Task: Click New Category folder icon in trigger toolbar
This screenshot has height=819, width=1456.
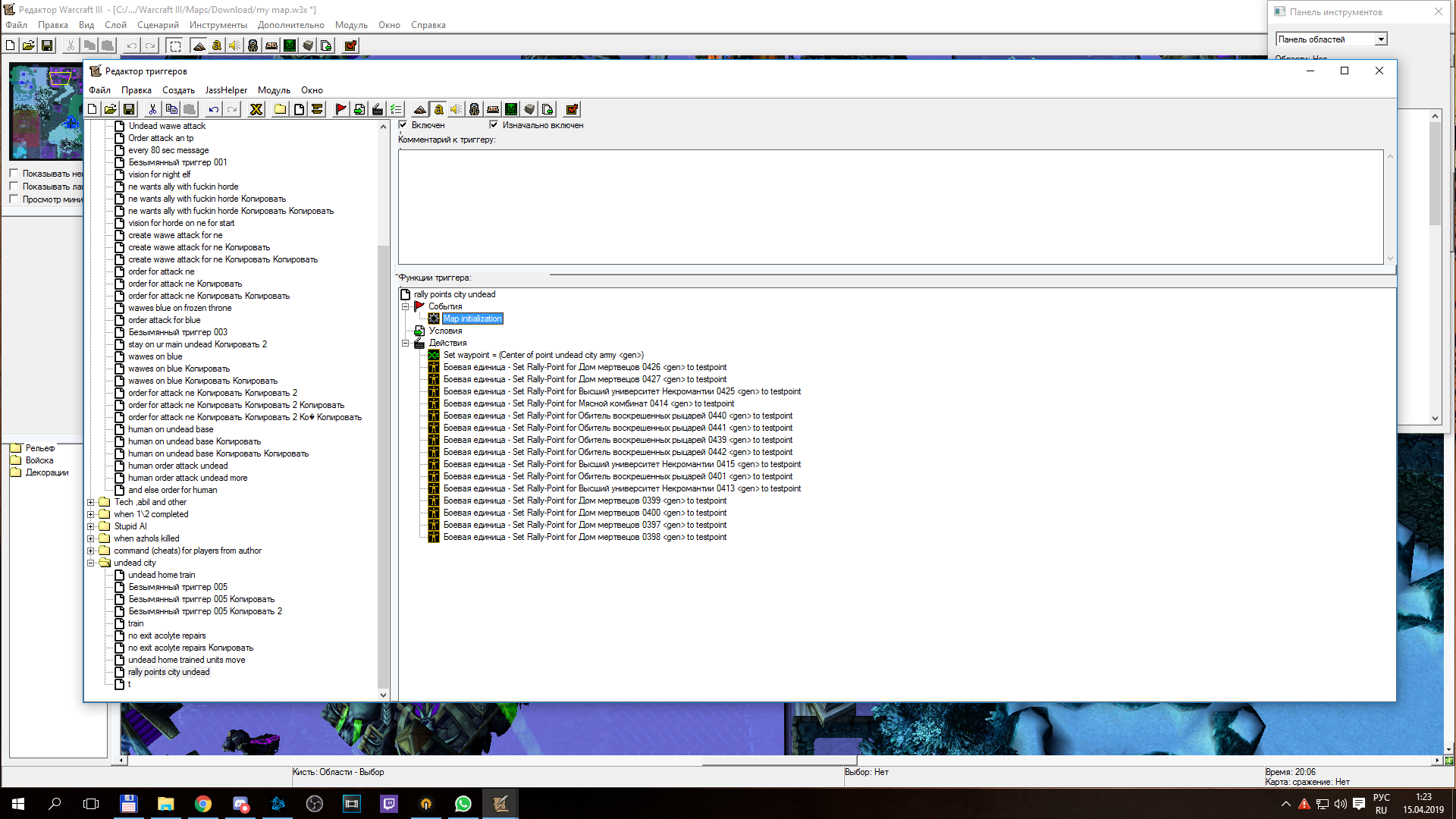Action: (x=280, y=109)
